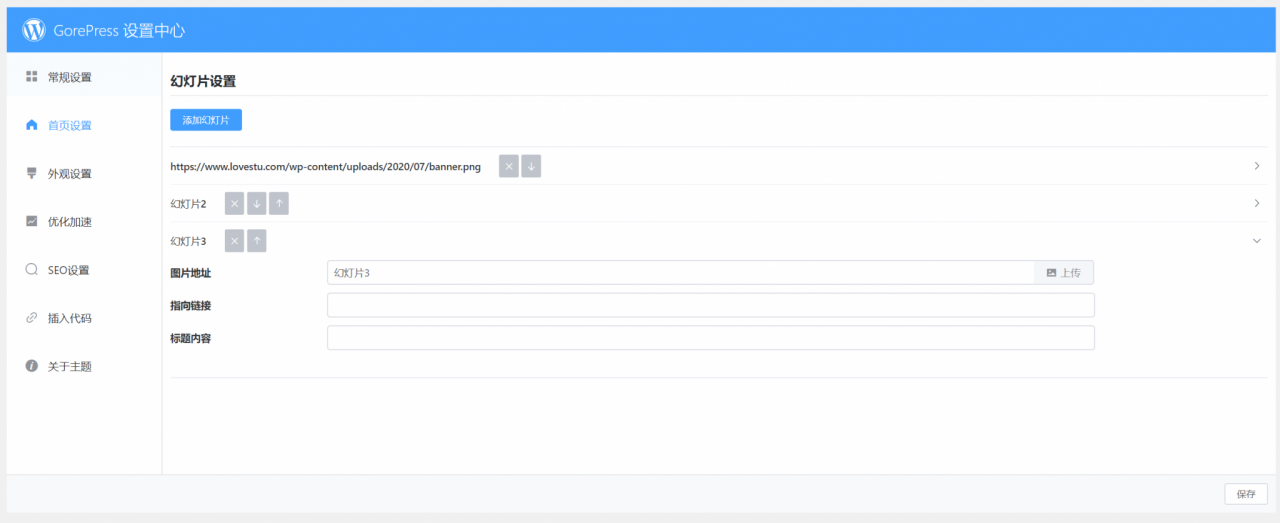Click the 插入代码 link icon
Viewport: 1280px width, 523px height.
[31, 318]
